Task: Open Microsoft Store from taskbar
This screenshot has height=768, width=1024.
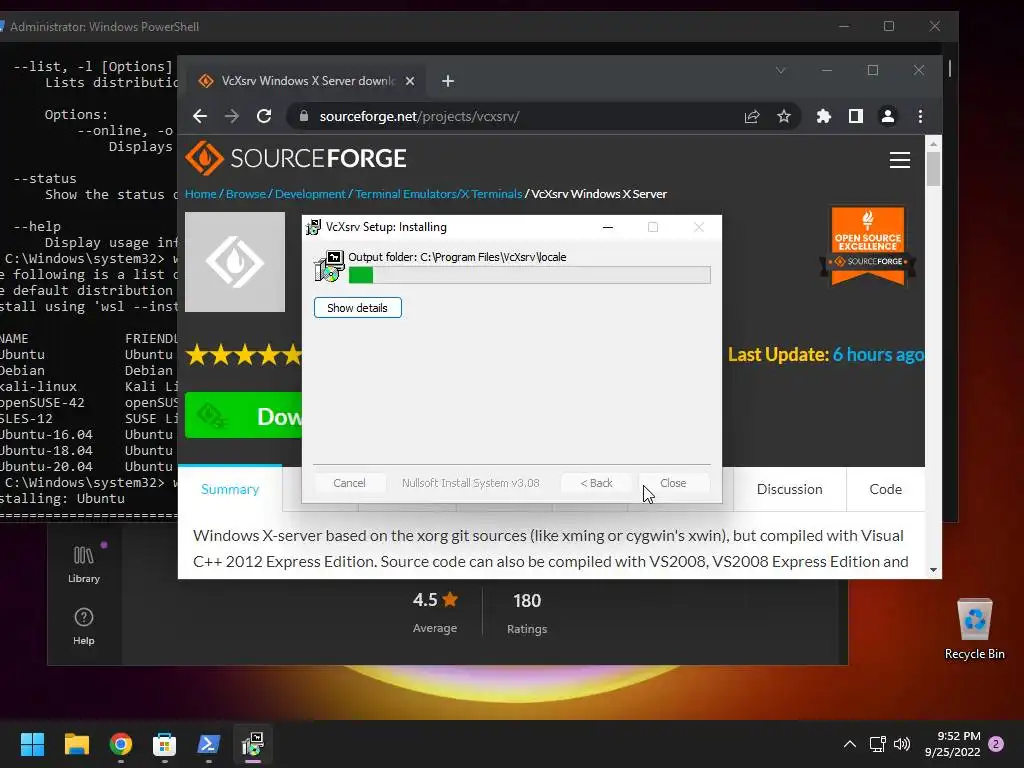Action: tap(165, 744)
